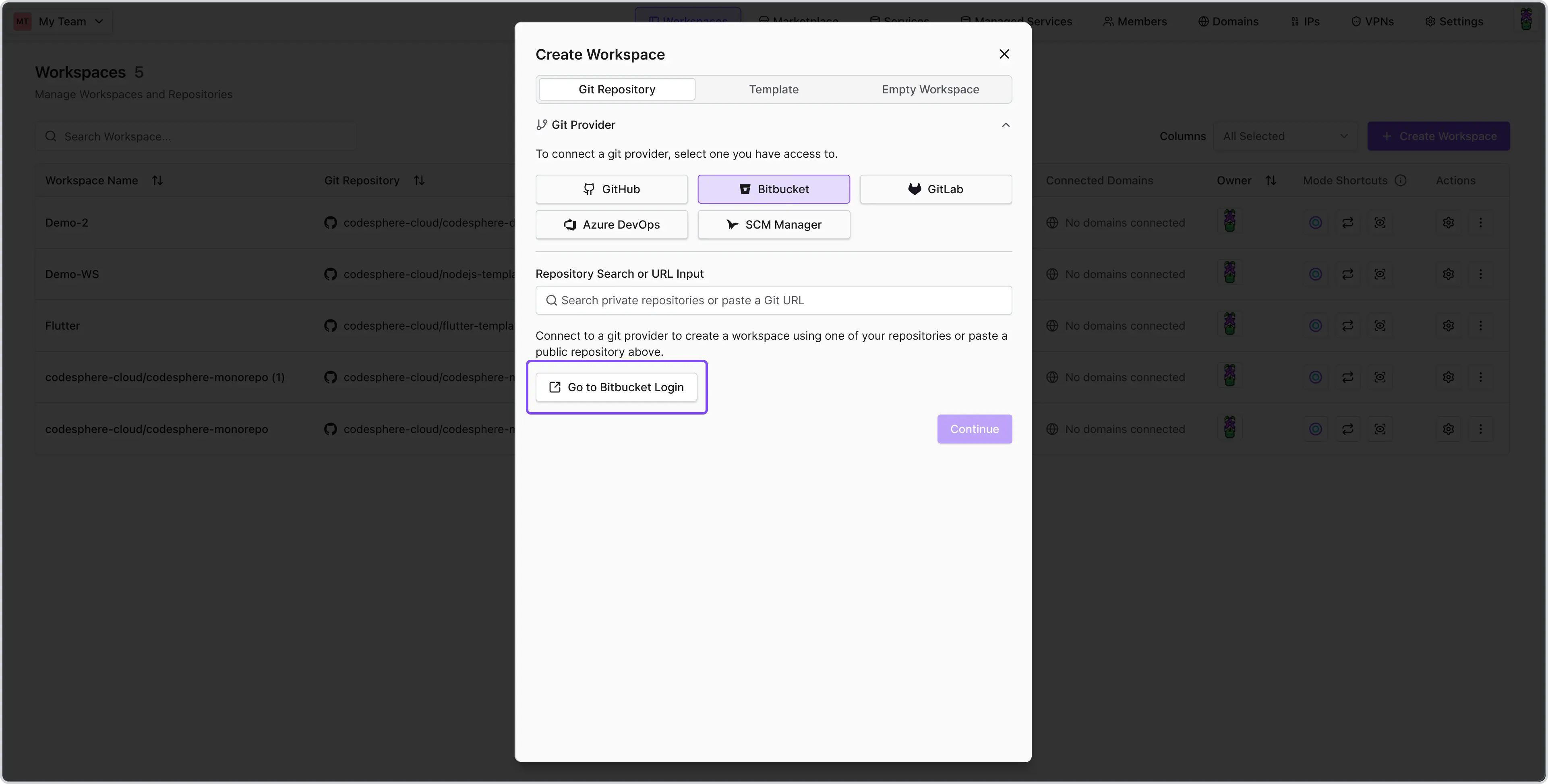The height and width of the screenshot is (784, 1548).
Task: Switch to the Template tab
Action: click(x=774, y=89)
